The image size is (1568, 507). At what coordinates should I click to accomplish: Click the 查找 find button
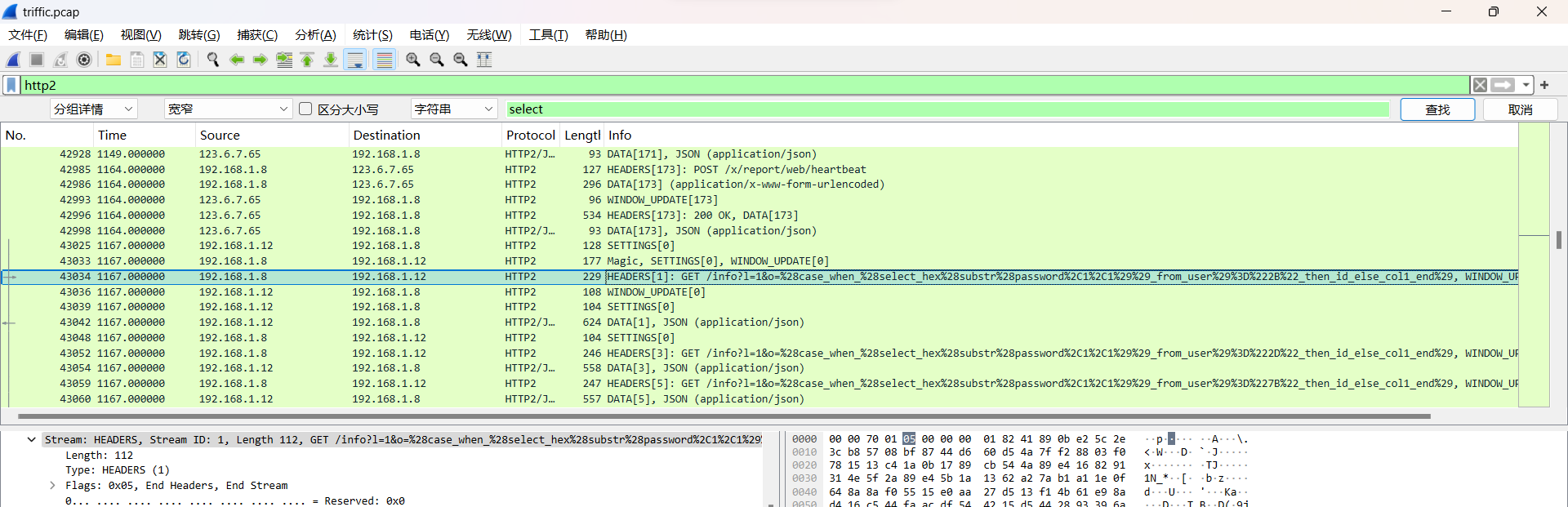1437,109
